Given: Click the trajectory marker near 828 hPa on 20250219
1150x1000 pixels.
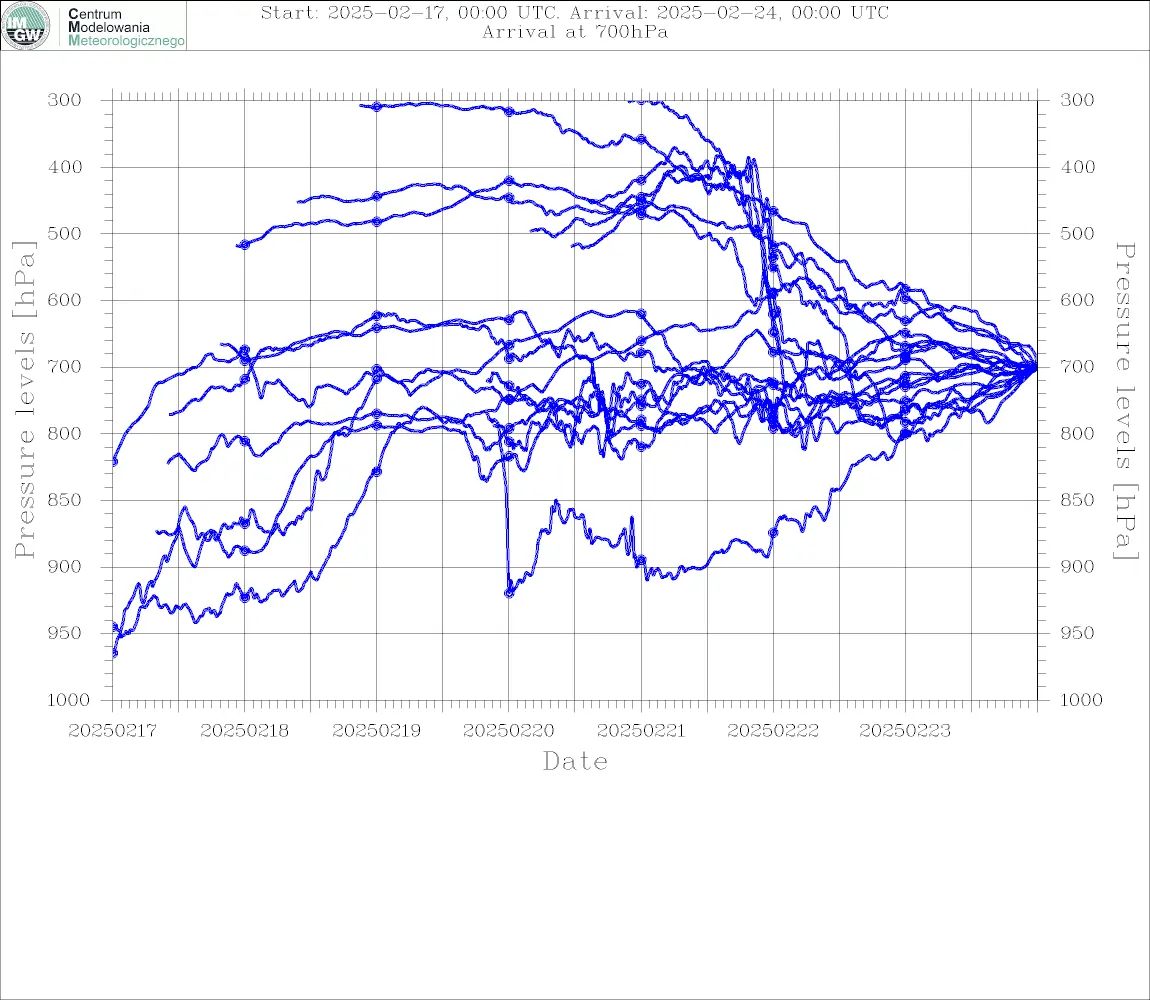Looking at the screenshot, I should pos(376,472).
